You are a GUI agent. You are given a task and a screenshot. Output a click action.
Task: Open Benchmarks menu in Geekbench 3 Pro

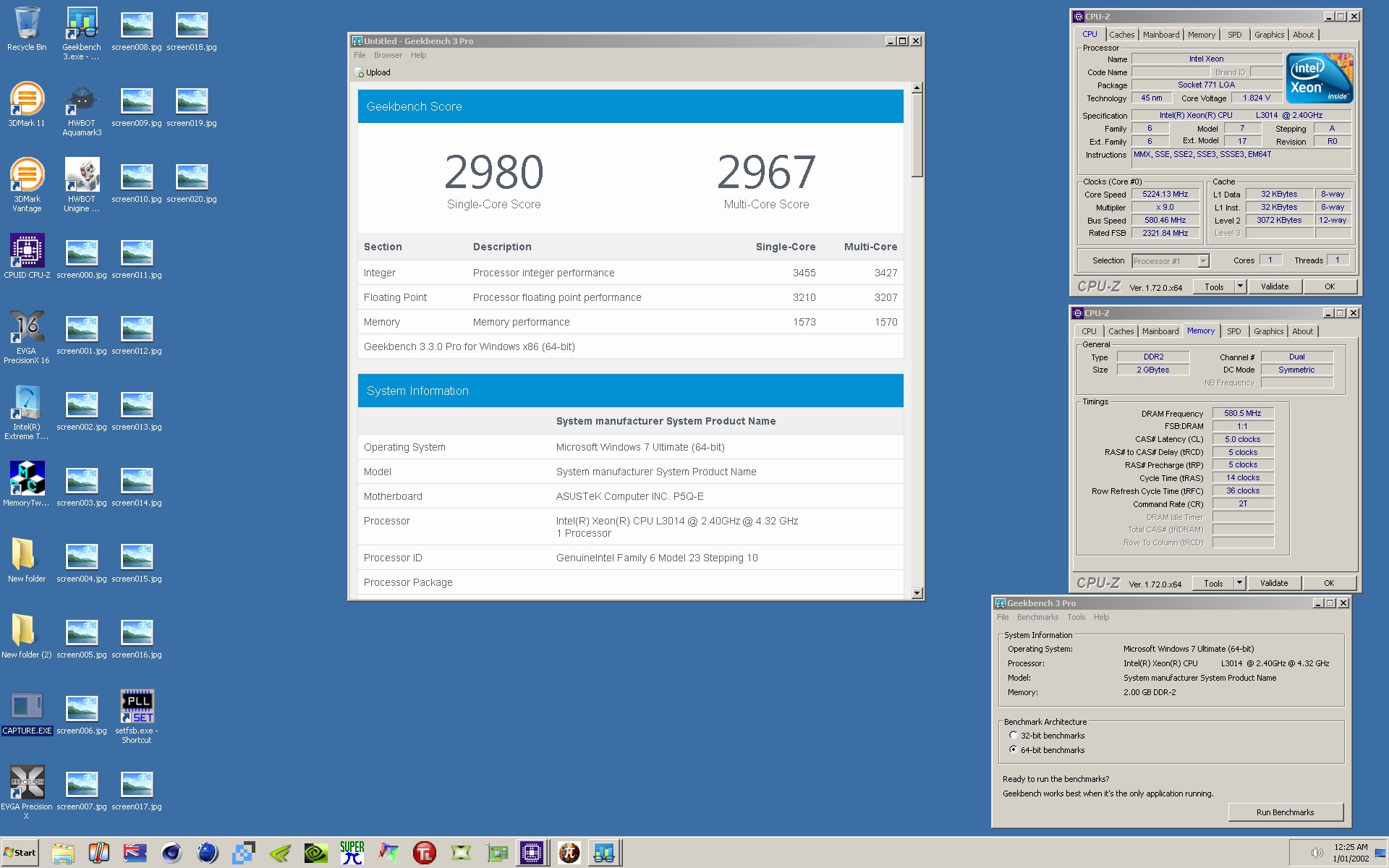1037,617
